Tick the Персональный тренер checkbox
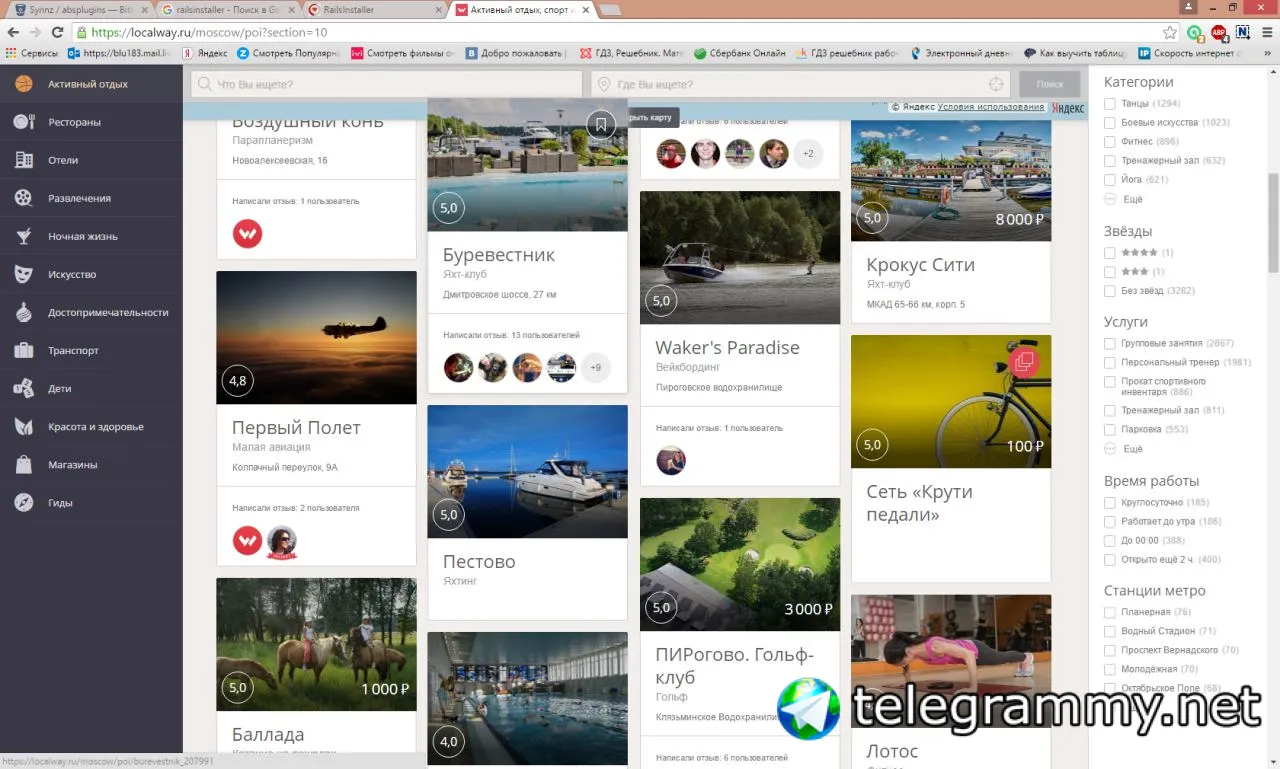The image size is (1280, 769). tap(1110, 362)
